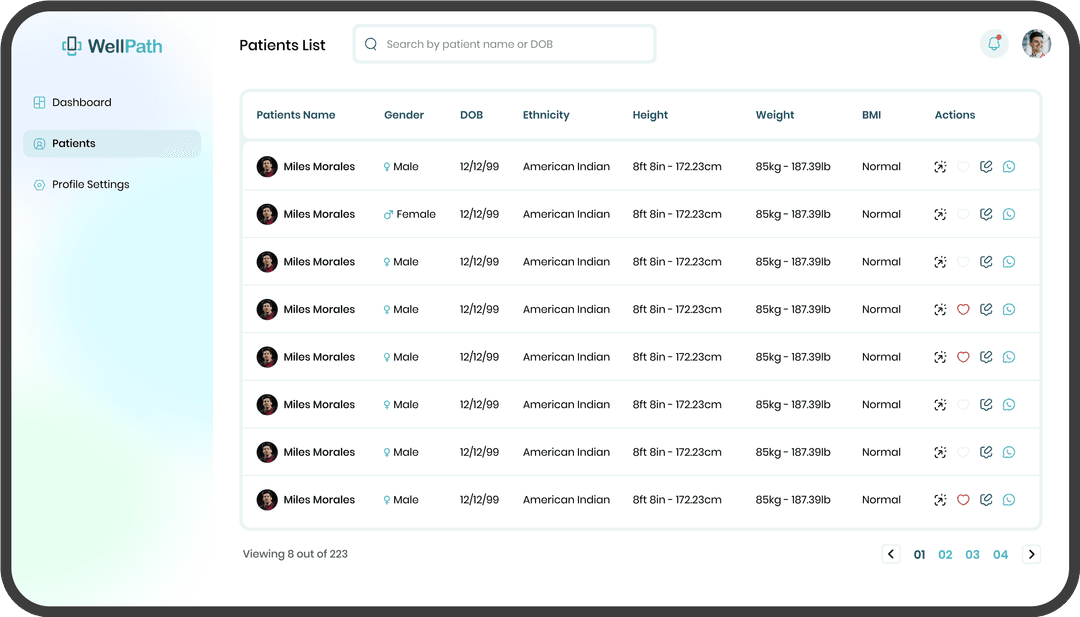Favorite the fourth patient with the heart
Screen dimensions: 1080x617
coord(963,309)
